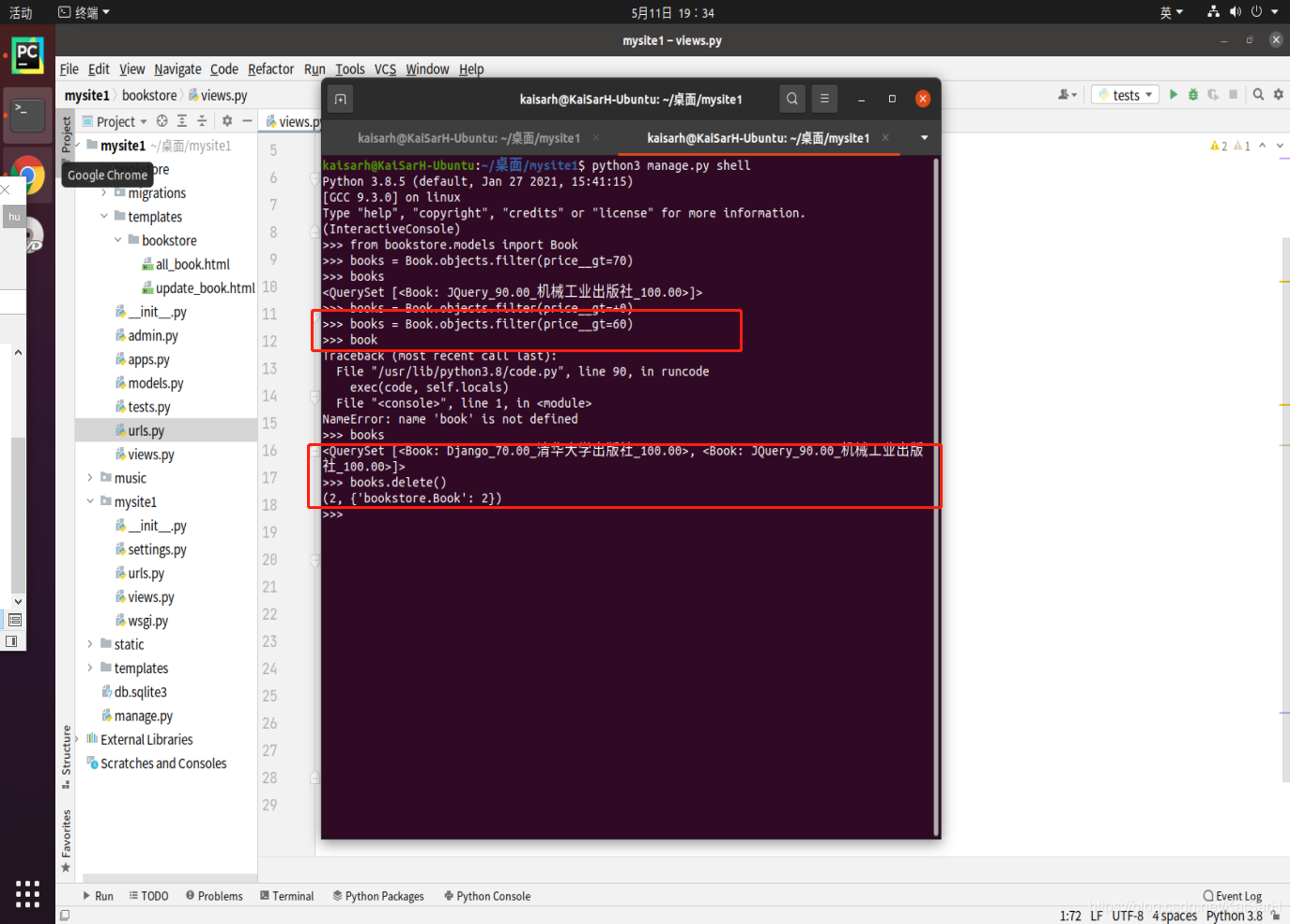Screen dimensions: 1290x924
Task: Click Expand All icon in Project panel
Action: coord(181,121)
